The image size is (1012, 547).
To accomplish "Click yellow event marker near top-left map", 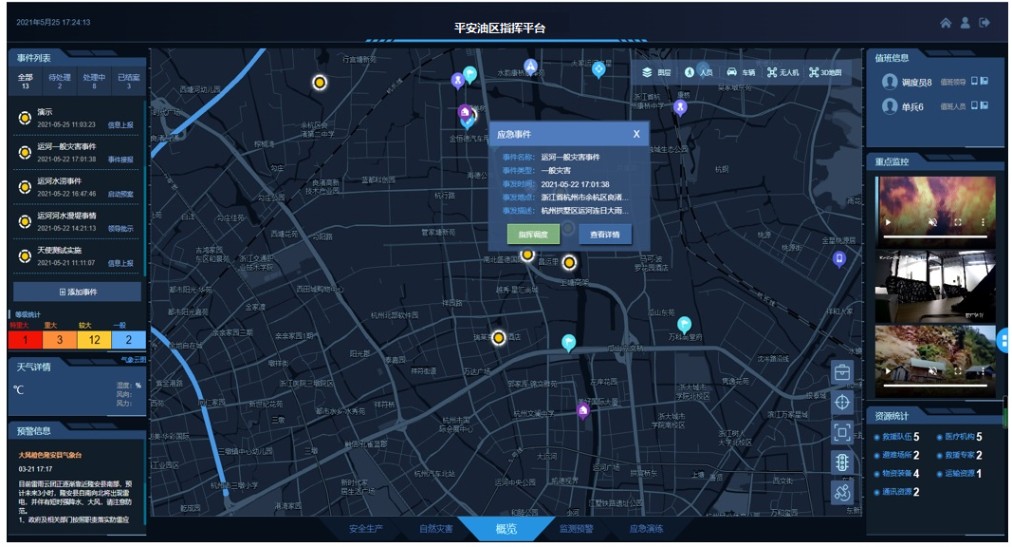I will point(319,83).
